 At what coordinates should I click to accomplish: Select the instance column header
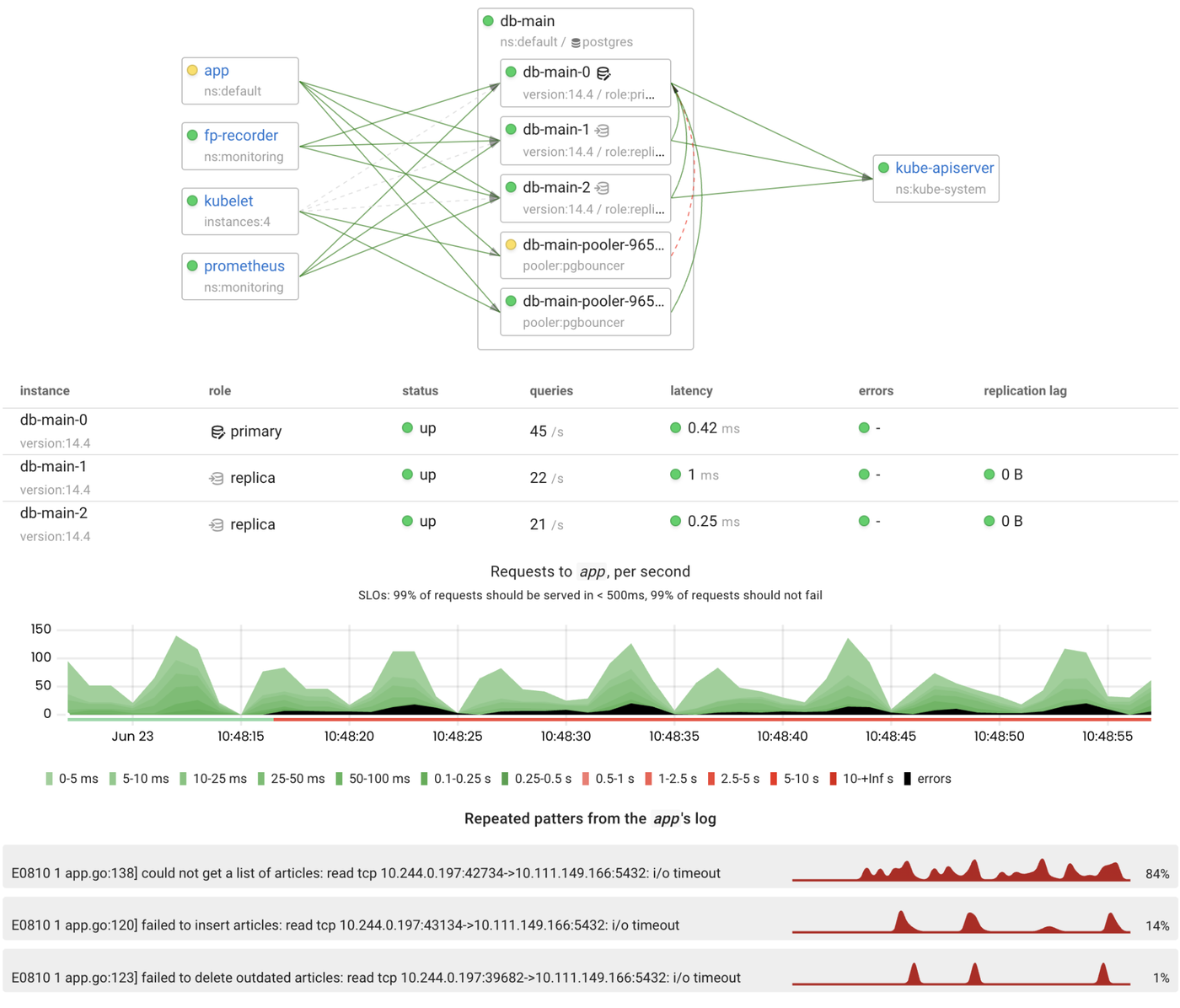pos(44,392)
